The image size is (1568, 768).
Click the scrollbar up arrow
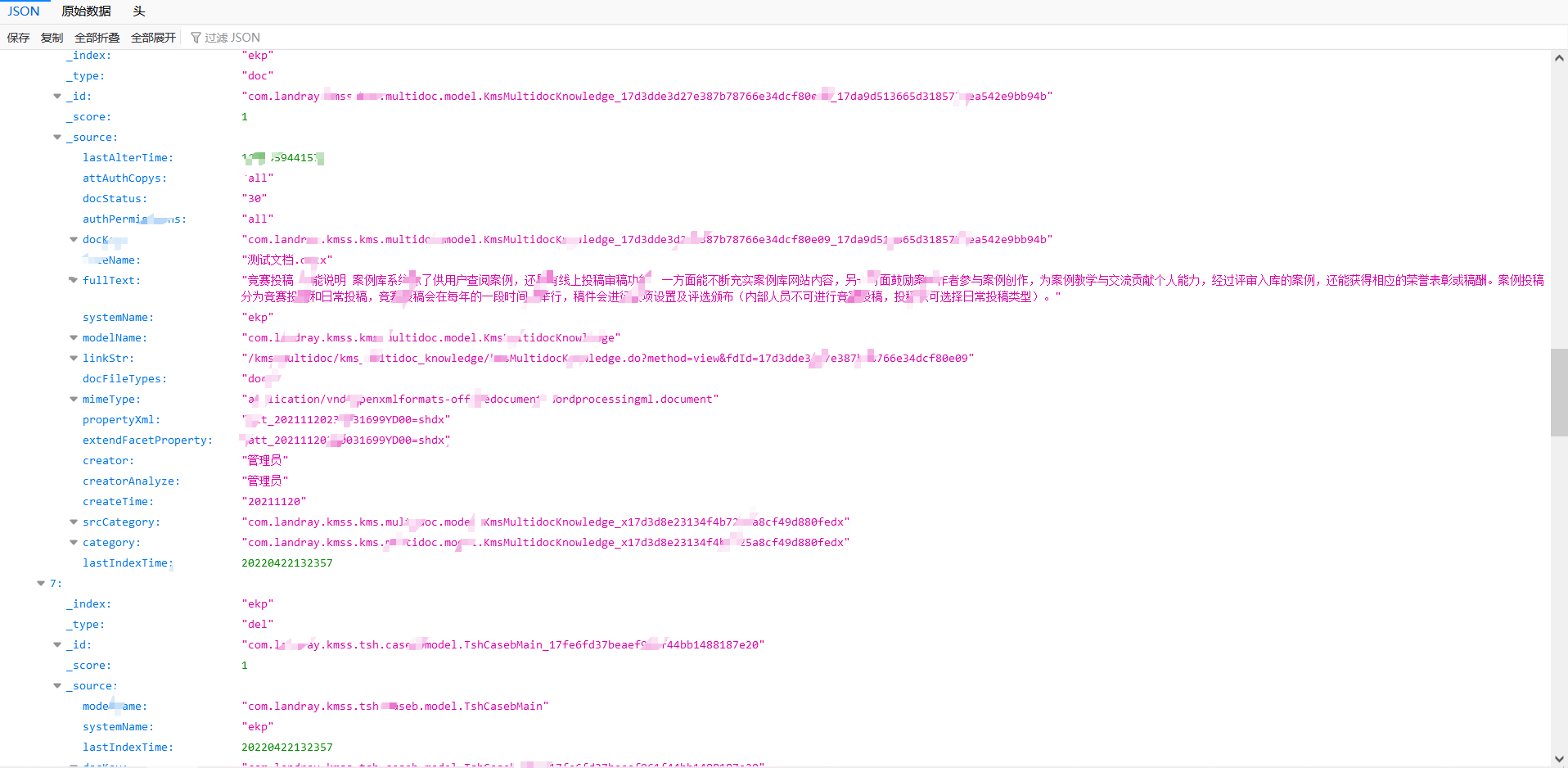point(1559,58)
